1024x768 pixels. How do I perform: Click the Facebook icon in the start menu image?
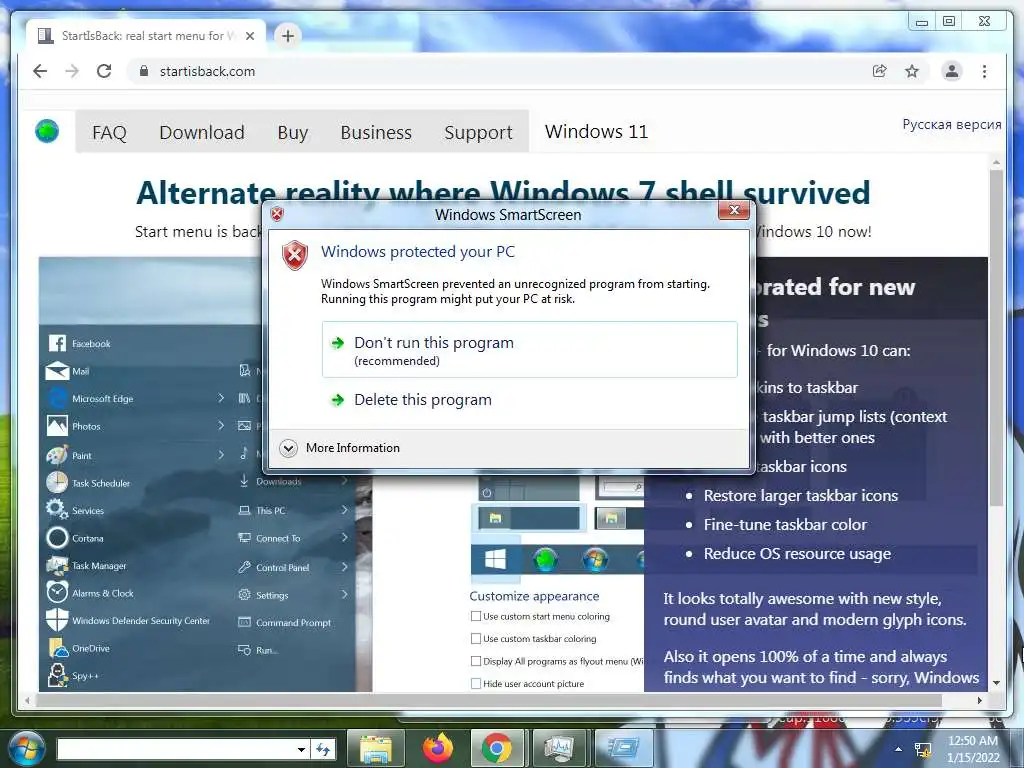(57, 343)
